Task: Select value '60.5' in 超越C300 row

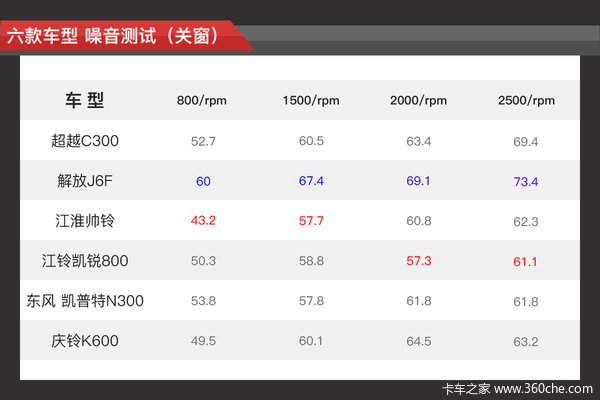Action: 311,141
